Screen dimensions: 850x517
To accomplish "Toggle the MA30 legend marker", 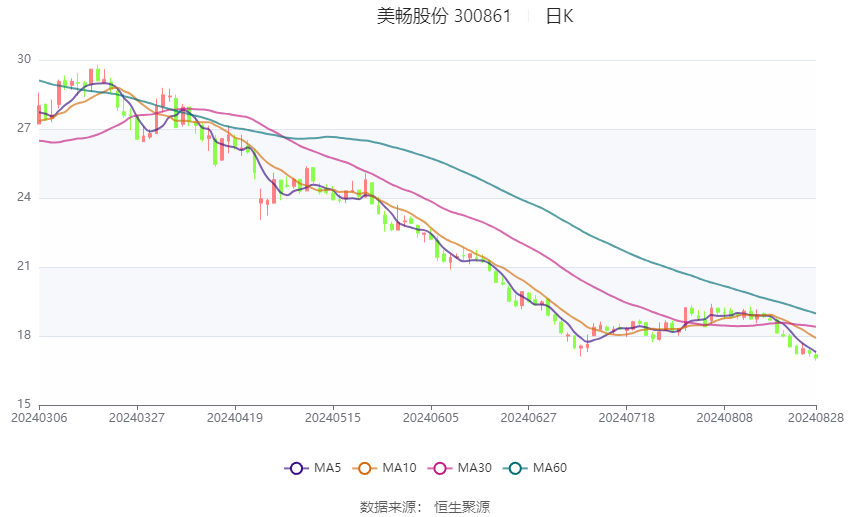I will [x=440, y=468].
